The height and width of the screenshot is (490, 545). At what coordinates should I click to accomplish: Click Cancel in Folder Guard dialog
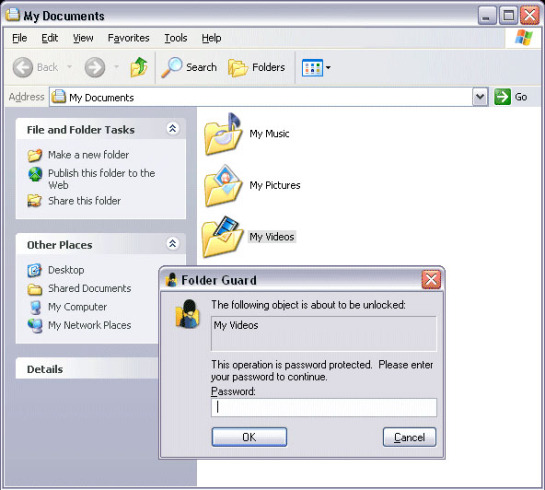(x=409, y=437)
